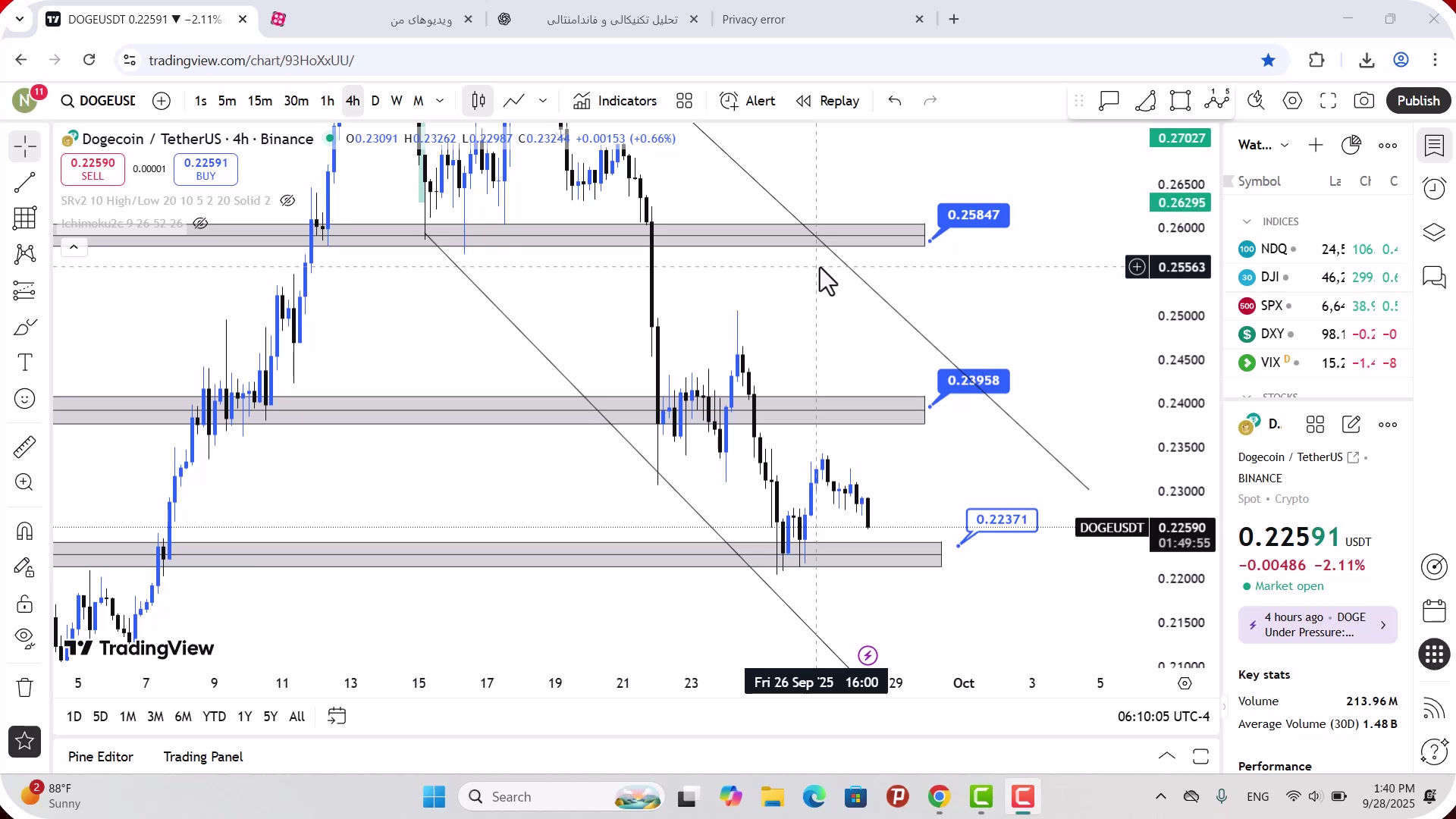
Task: Select the text annotation tool
Action: 25,362
